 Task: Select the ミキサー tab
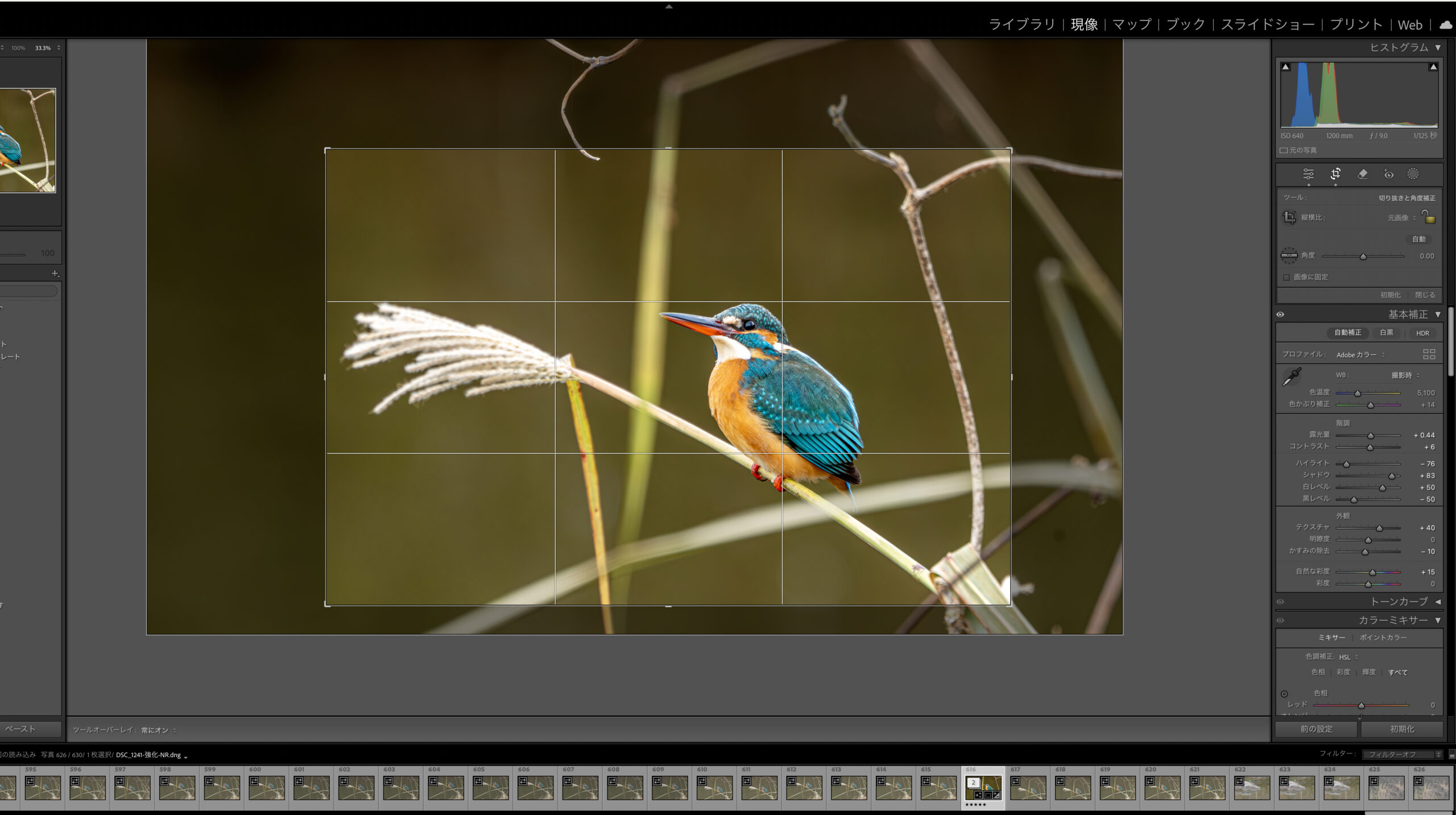[x=1331, y=638]
